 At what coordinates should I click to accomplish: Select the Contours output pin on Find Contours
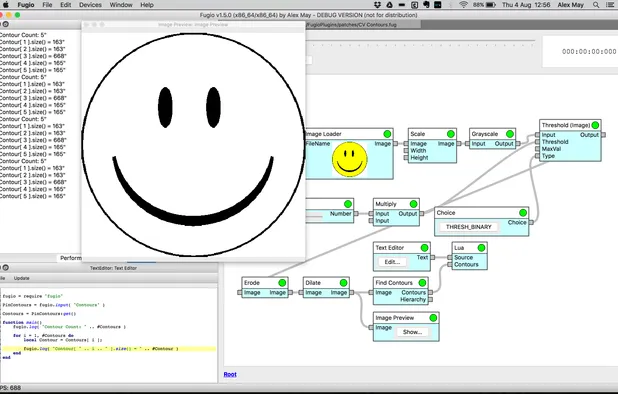pyautogui.click(x=430, y=292)
